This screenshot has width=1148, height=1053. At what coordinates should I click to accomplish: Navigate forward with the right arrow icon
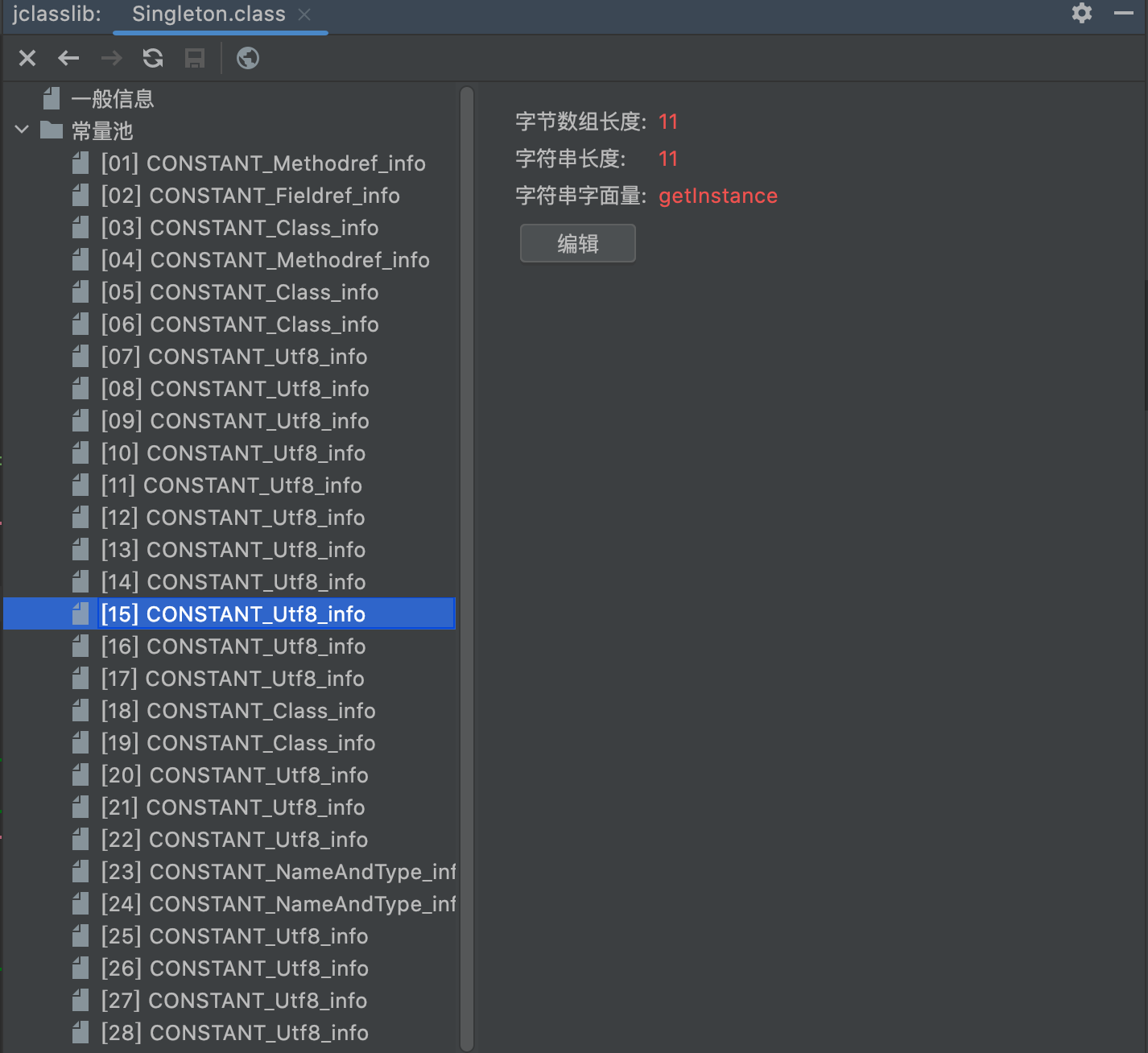(111, 58)
